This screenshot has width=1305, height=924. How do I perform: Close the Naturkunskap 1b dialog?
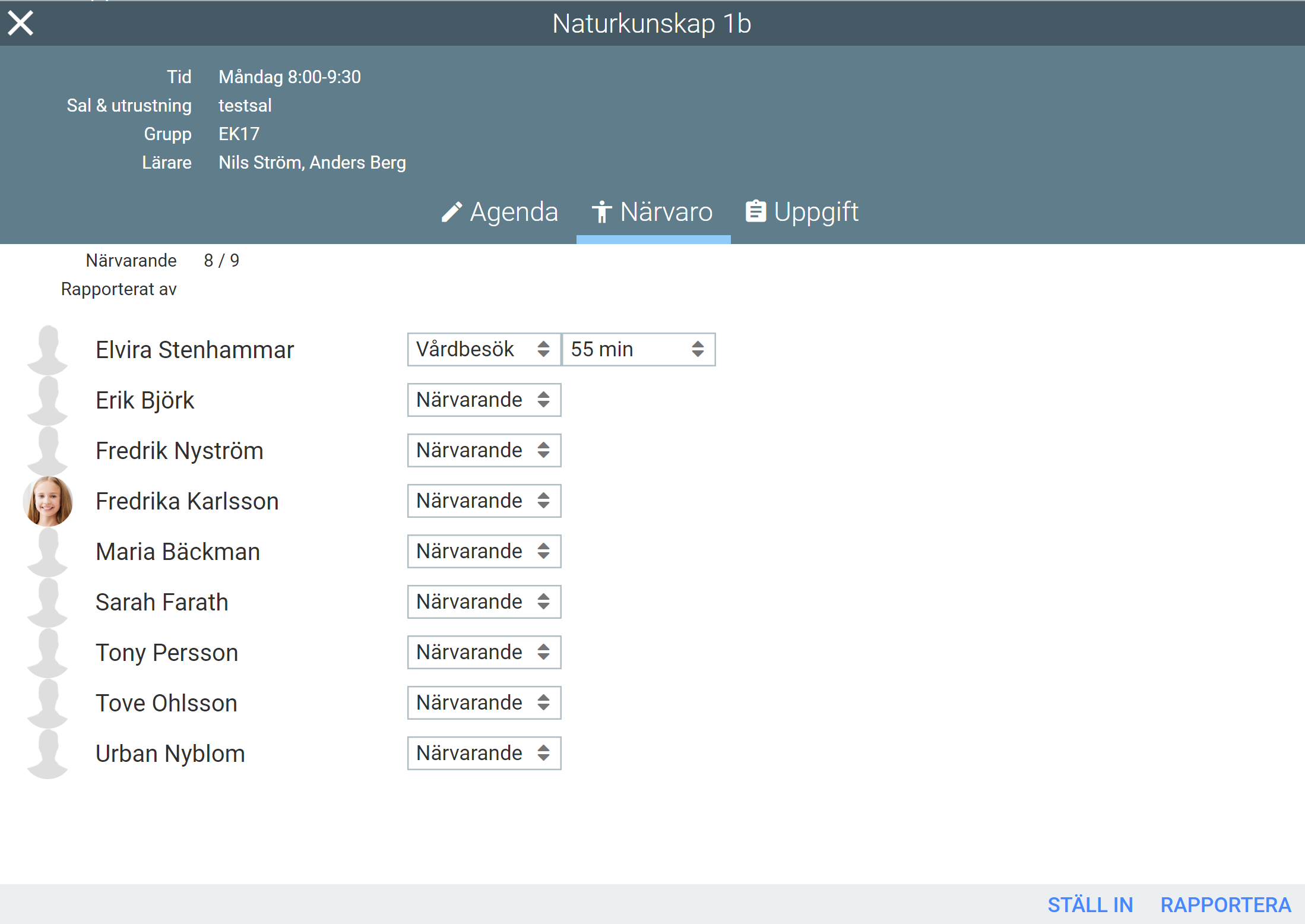(21, 23)
